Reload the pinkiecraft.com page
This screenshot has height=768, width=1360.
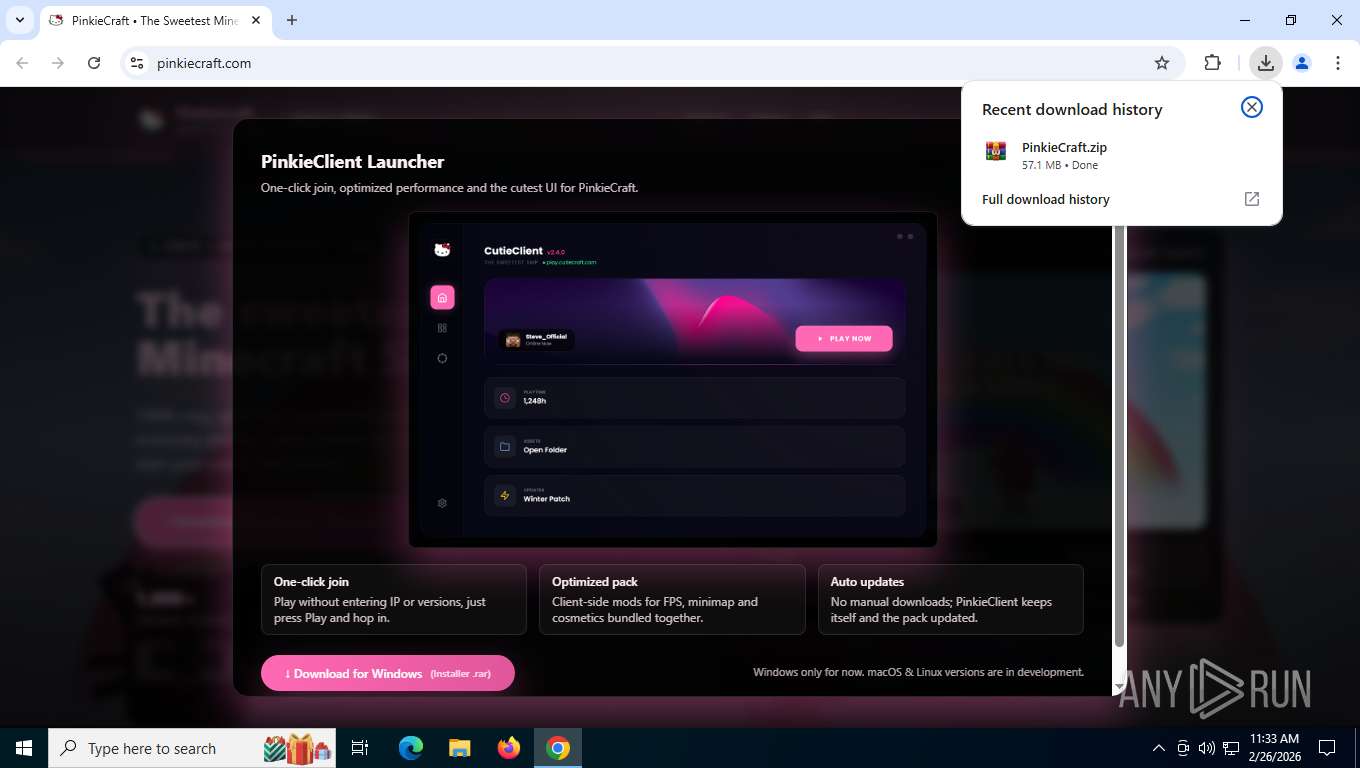click(x=94, y=63)
